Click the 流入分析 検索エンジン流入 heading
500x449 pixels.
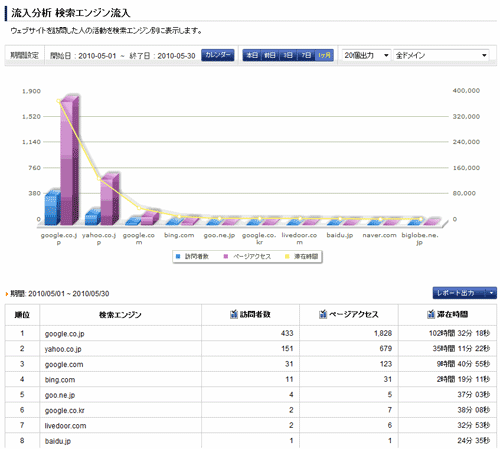(70, 13)
